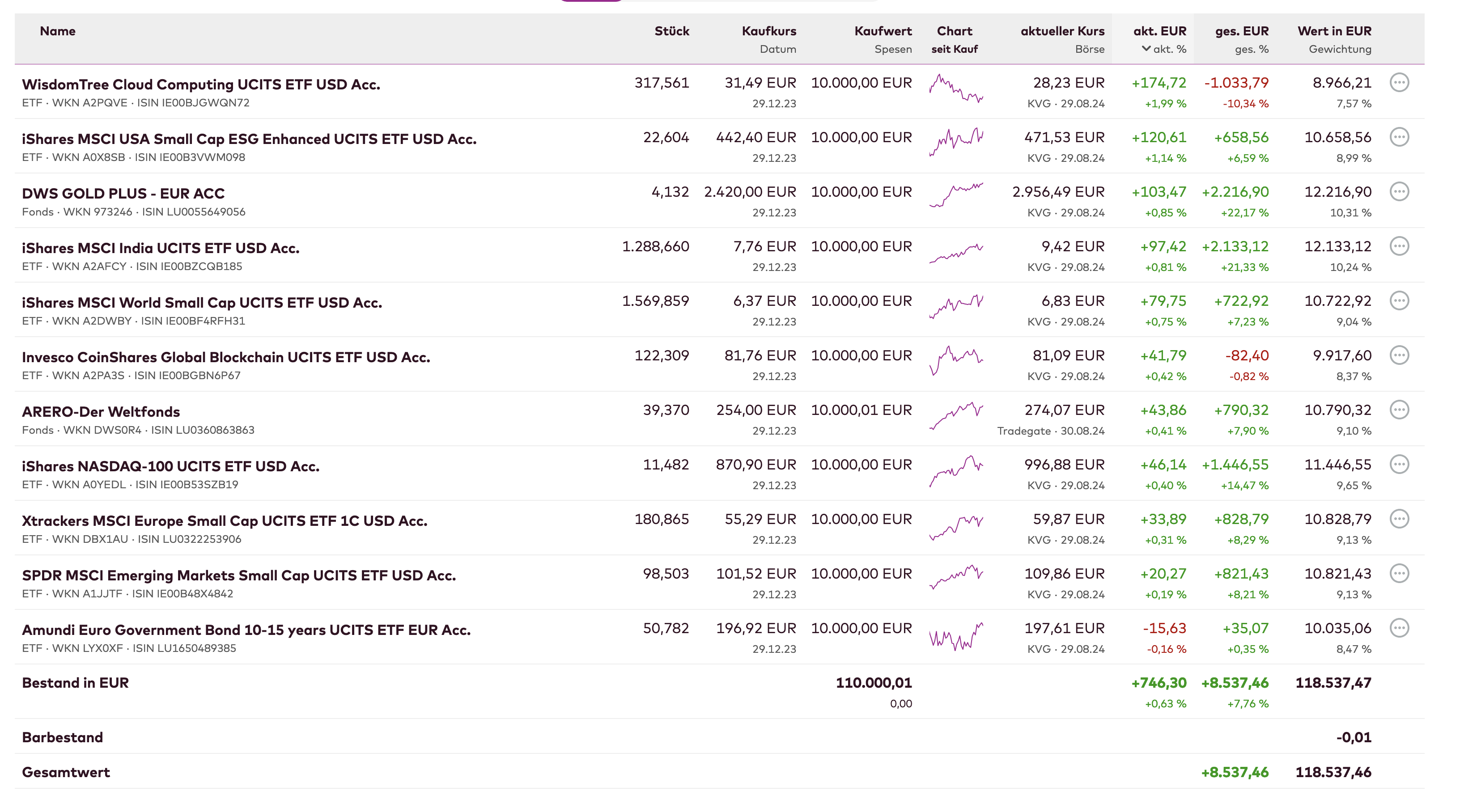This screenshot has width=1460, height=812.
Task: Sort positions by Kaufkurs column header
Action: (x=768, y=31)
